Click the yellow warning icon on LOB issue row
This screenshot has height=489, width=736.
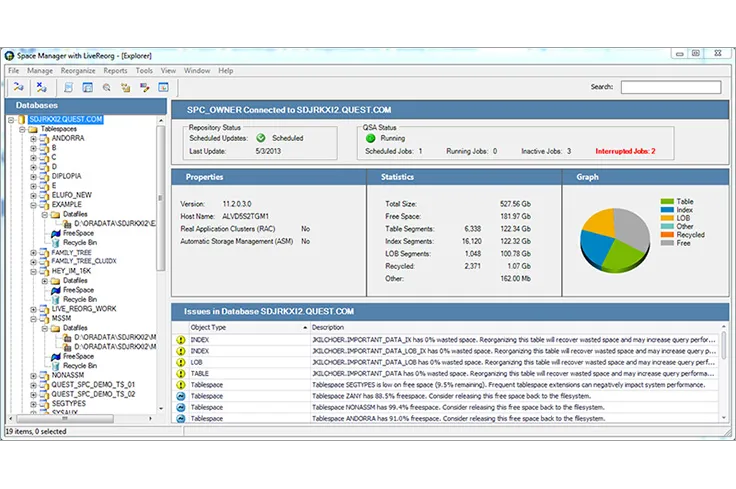point(181,361)
